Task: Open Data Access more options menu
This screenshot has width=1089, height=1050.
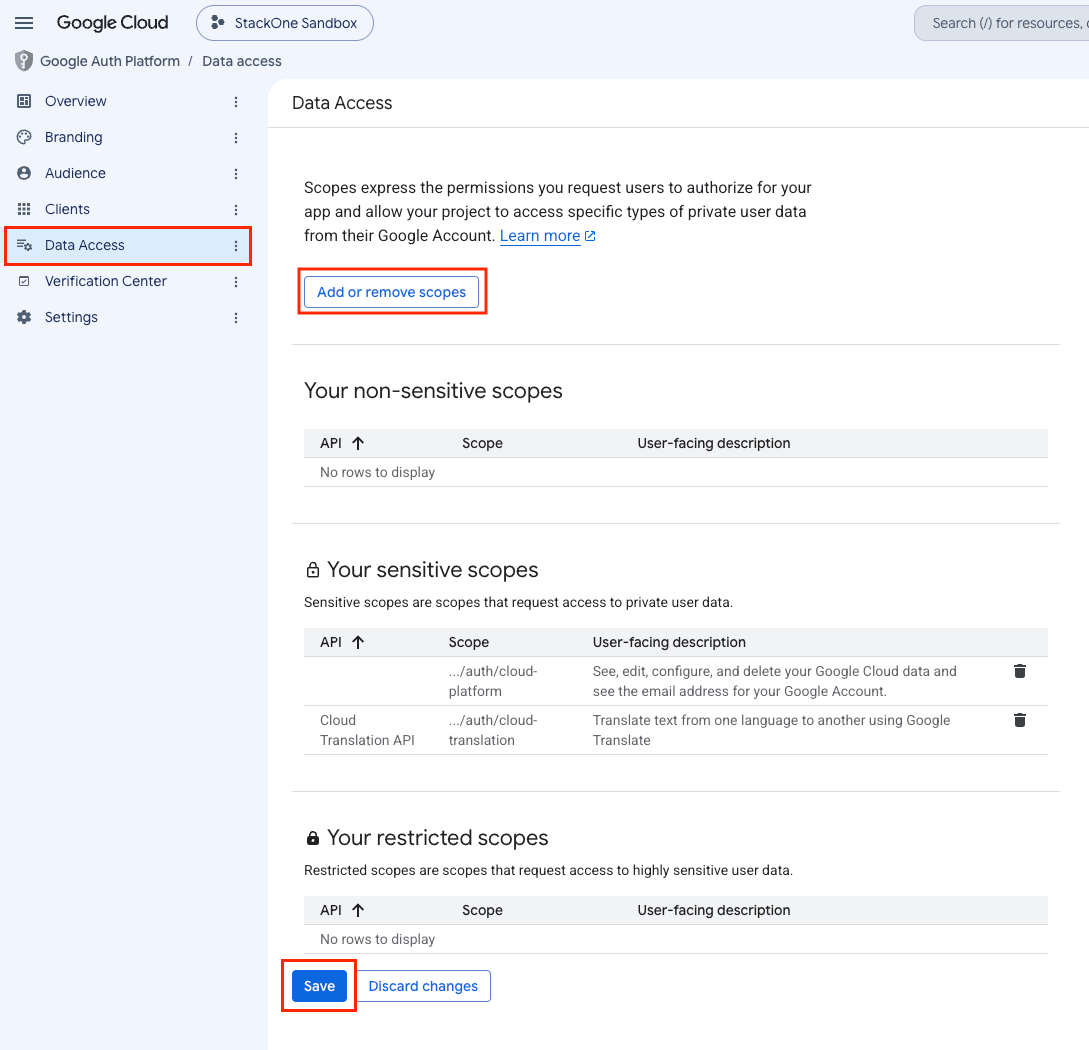Action: [x=236, y=247]
